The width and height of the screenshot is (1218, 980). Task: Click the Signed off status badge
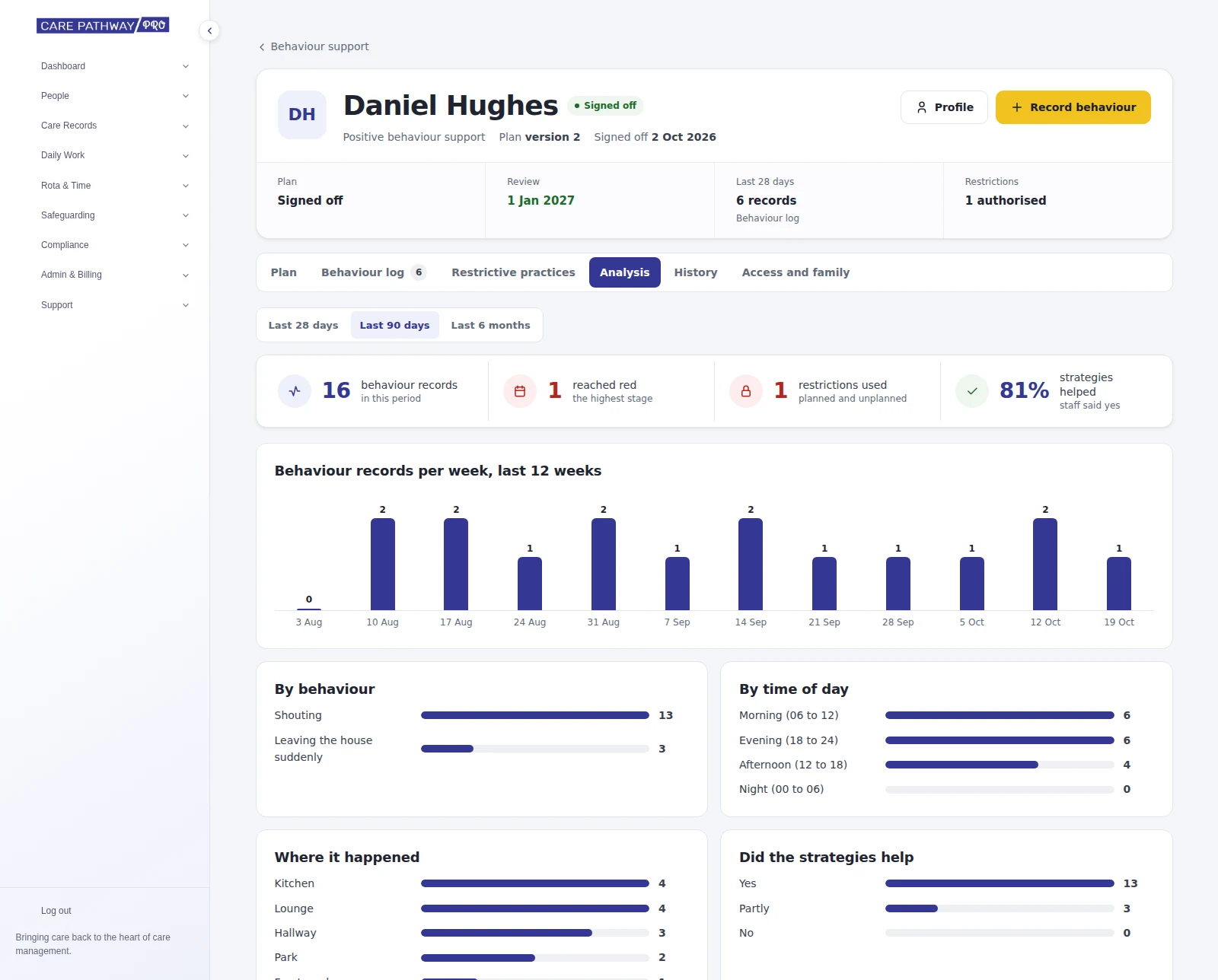coord(605,106)
